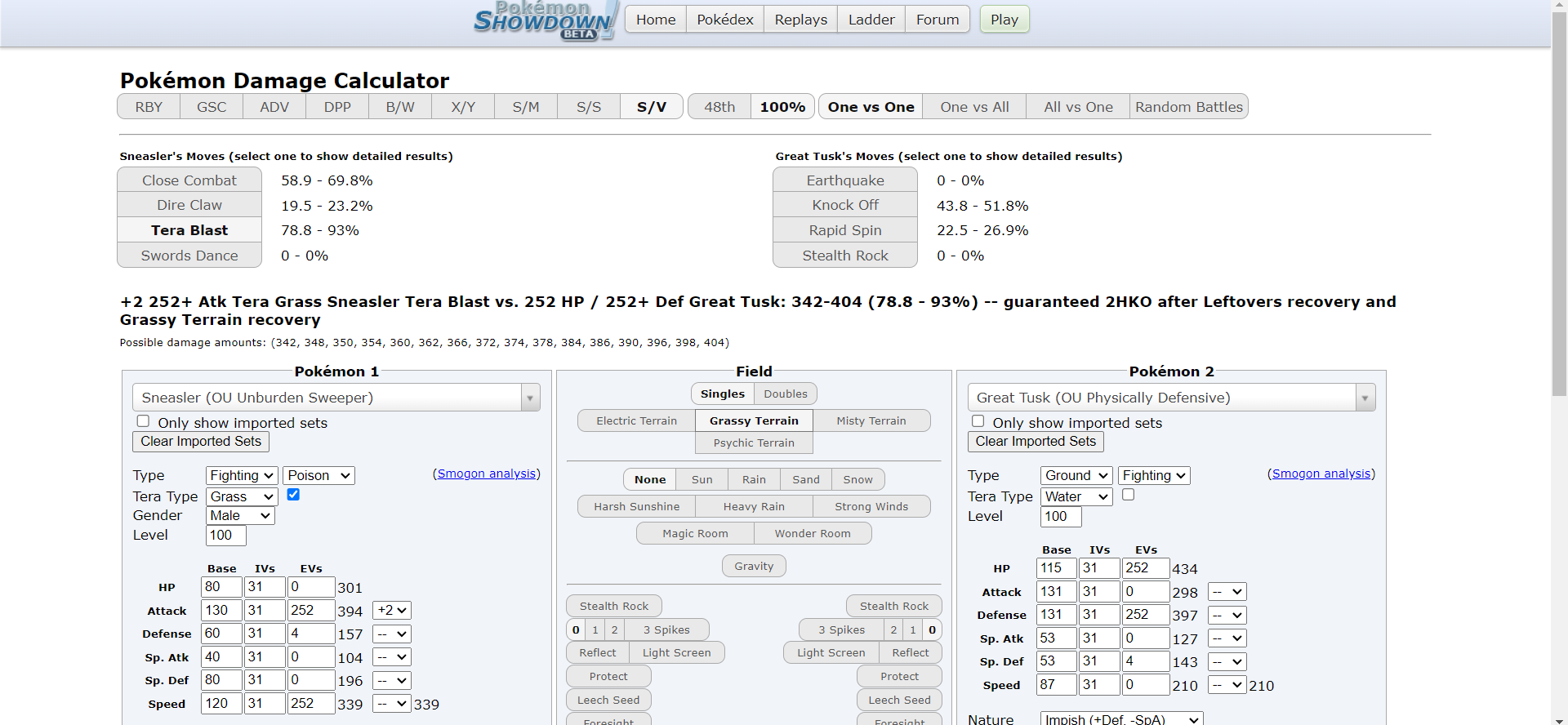Open Sneasler's Attack boost +2 dropdown

point(392,610)
